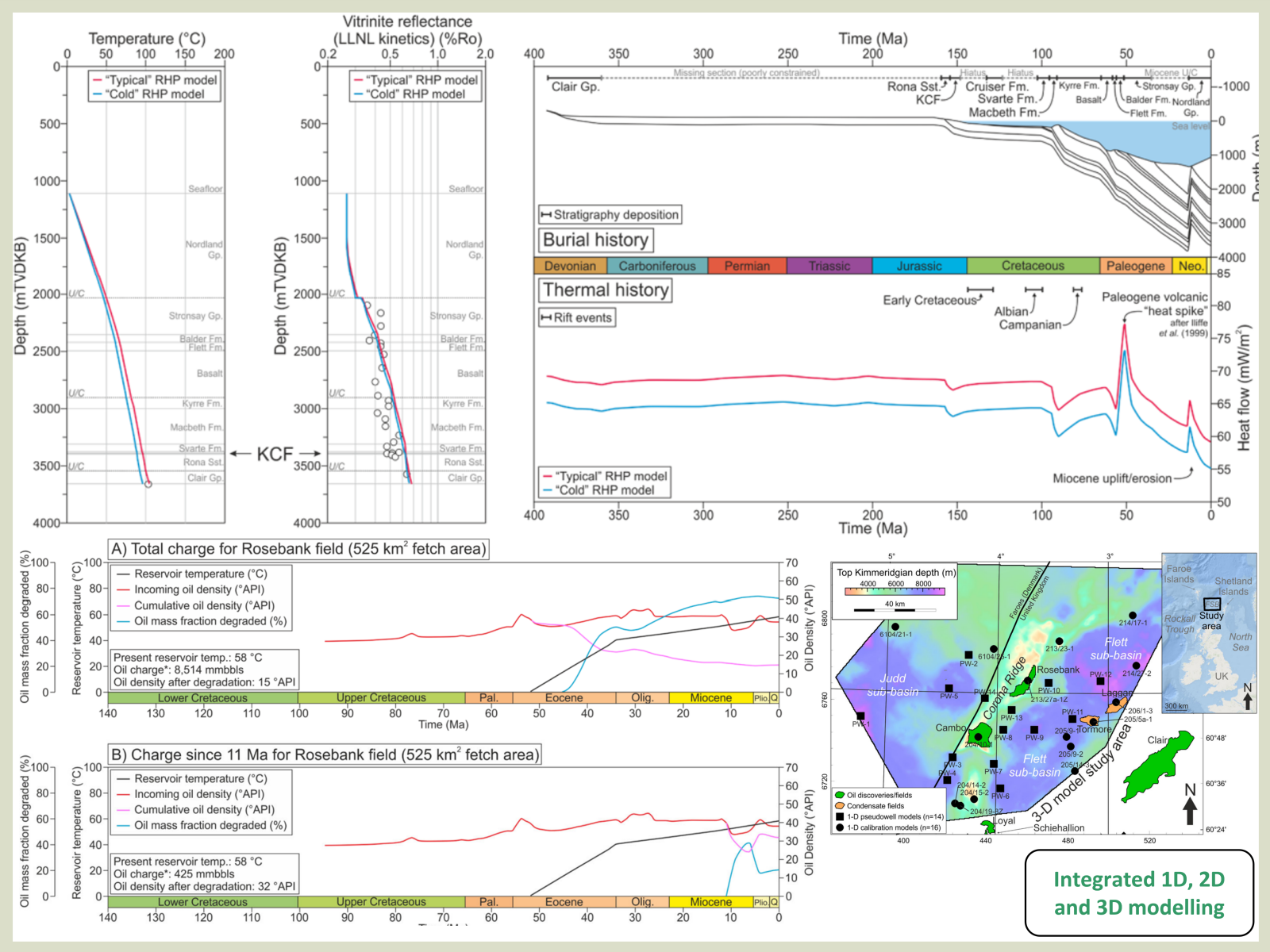Click the Top Kimmeridgian depth color scale
This screenshot has height=952, width=1270.
[895, 591]
